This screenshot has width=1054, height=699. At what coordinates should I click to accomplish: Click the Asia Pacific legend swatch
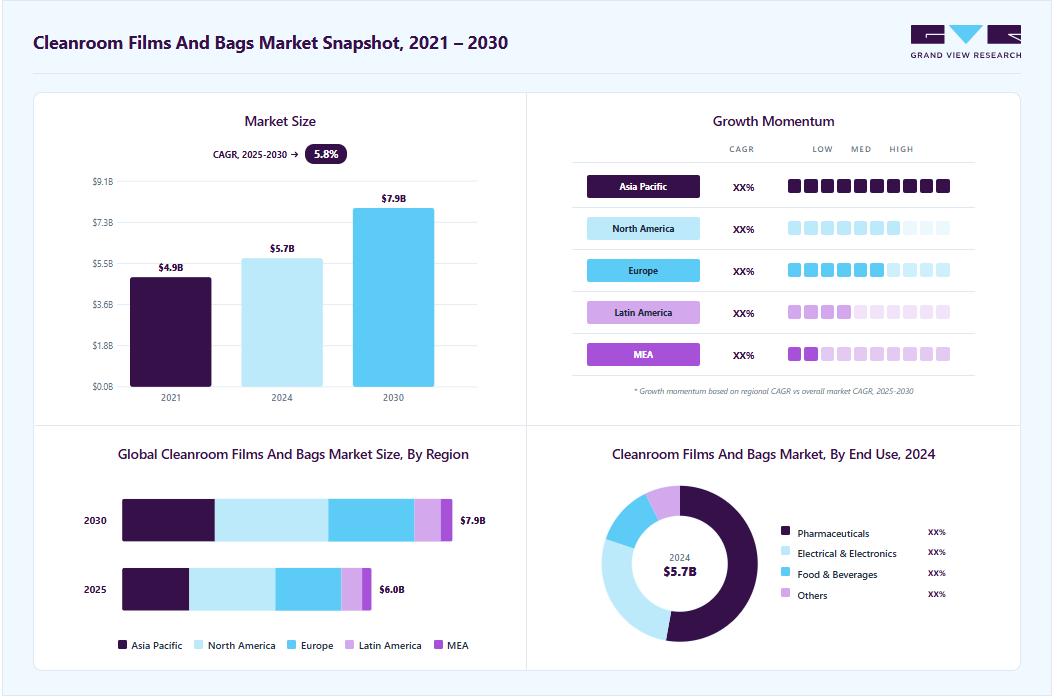click(122, 645)
